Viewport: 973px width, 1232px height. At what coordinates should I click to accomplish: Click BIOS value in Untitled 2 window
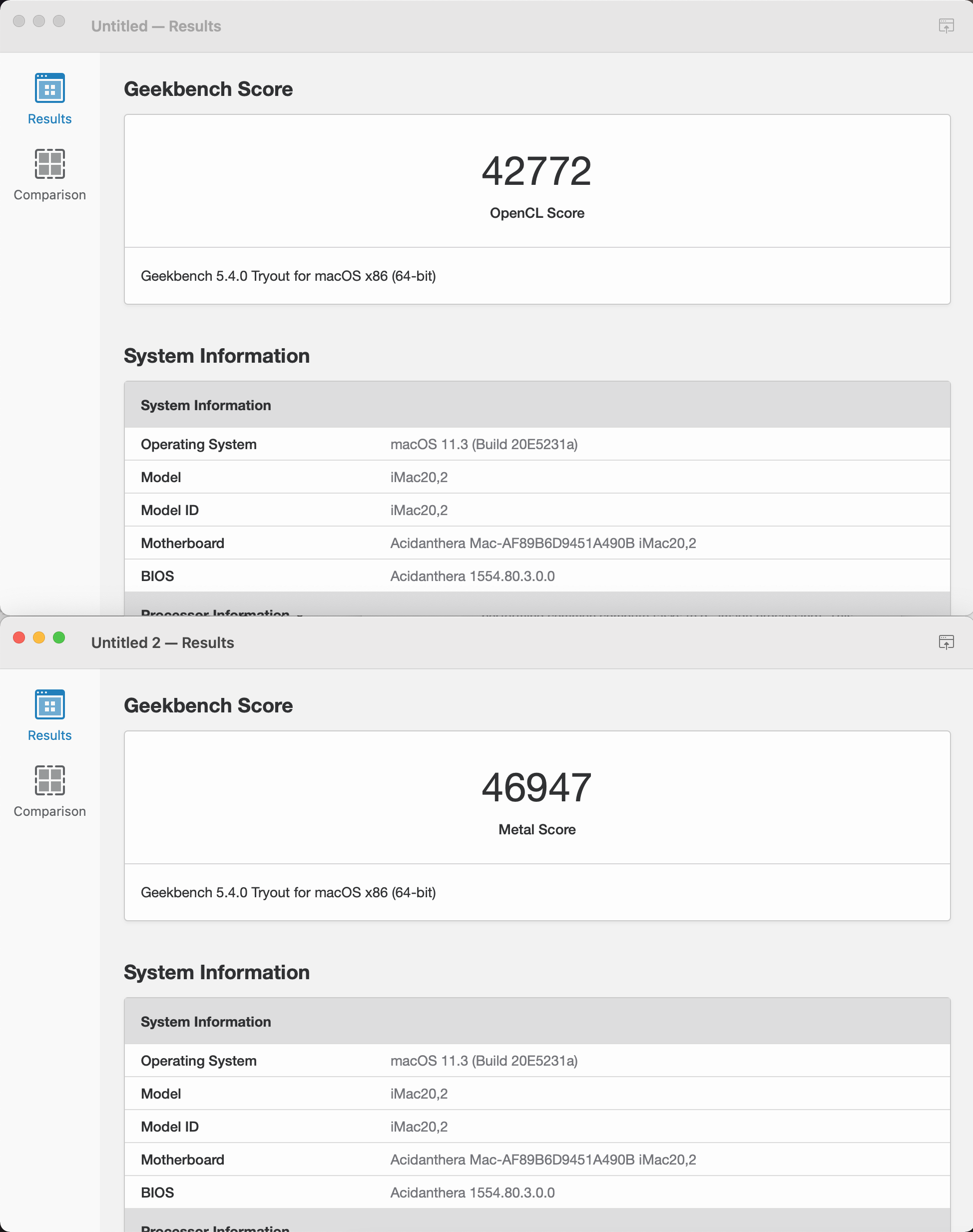pos(472,1193)
